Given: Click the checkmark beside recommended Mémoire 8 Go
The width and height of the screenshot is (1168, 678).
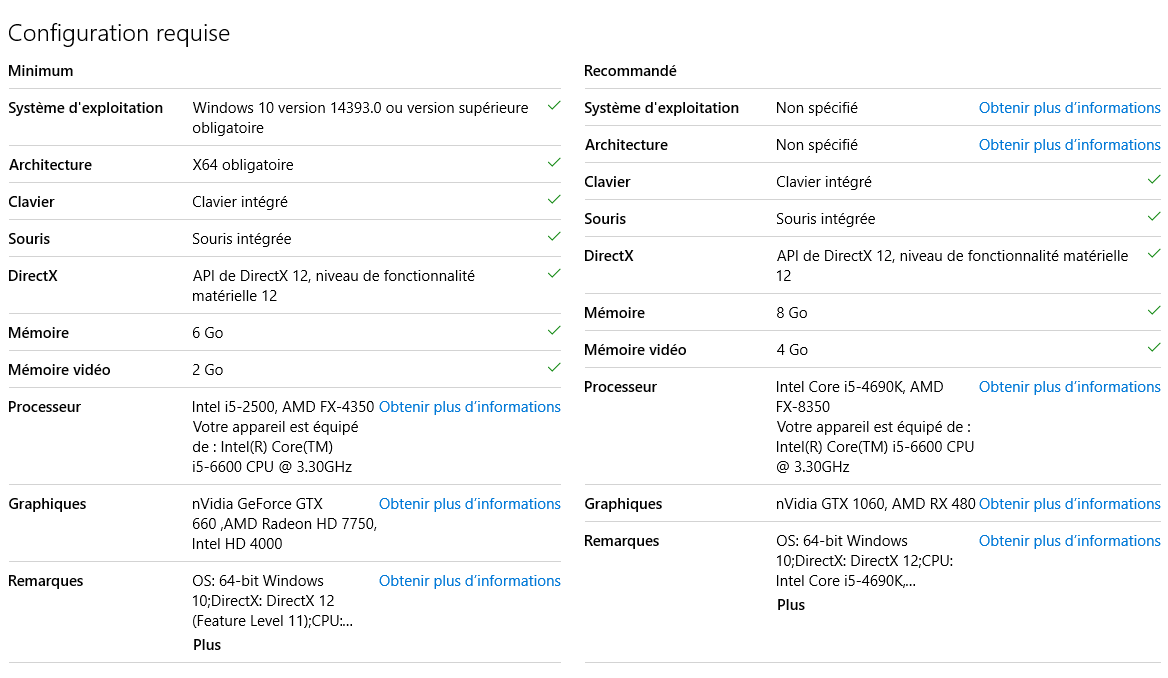Looking at the screenshot, I should [x=1154, y=311].
